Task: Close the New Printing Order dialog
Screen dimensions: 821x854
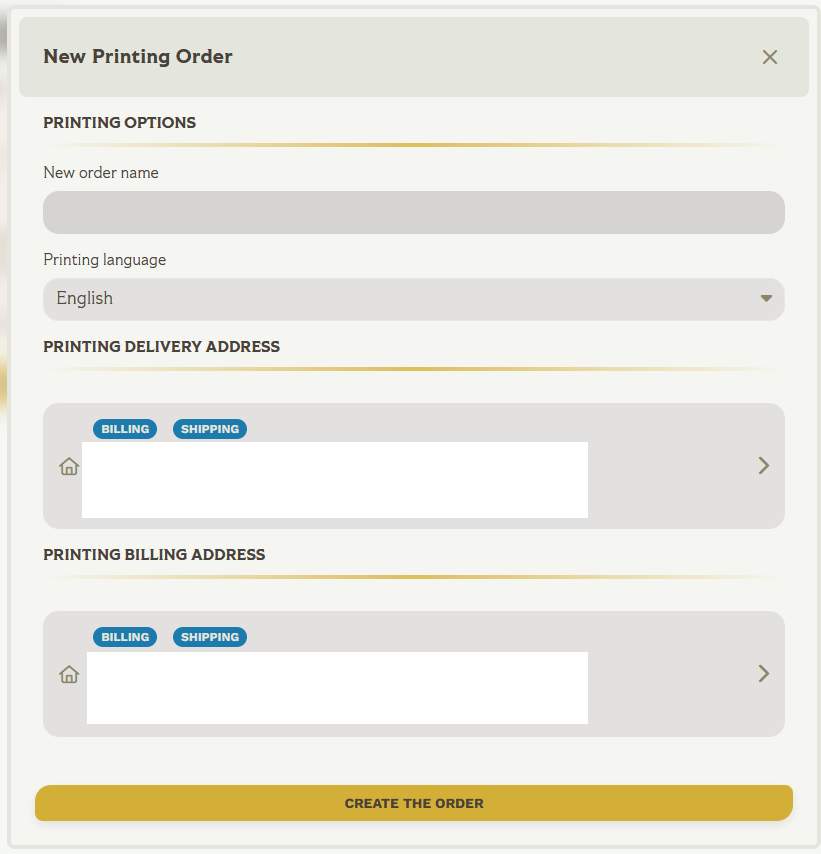Action: click(769, 57)
